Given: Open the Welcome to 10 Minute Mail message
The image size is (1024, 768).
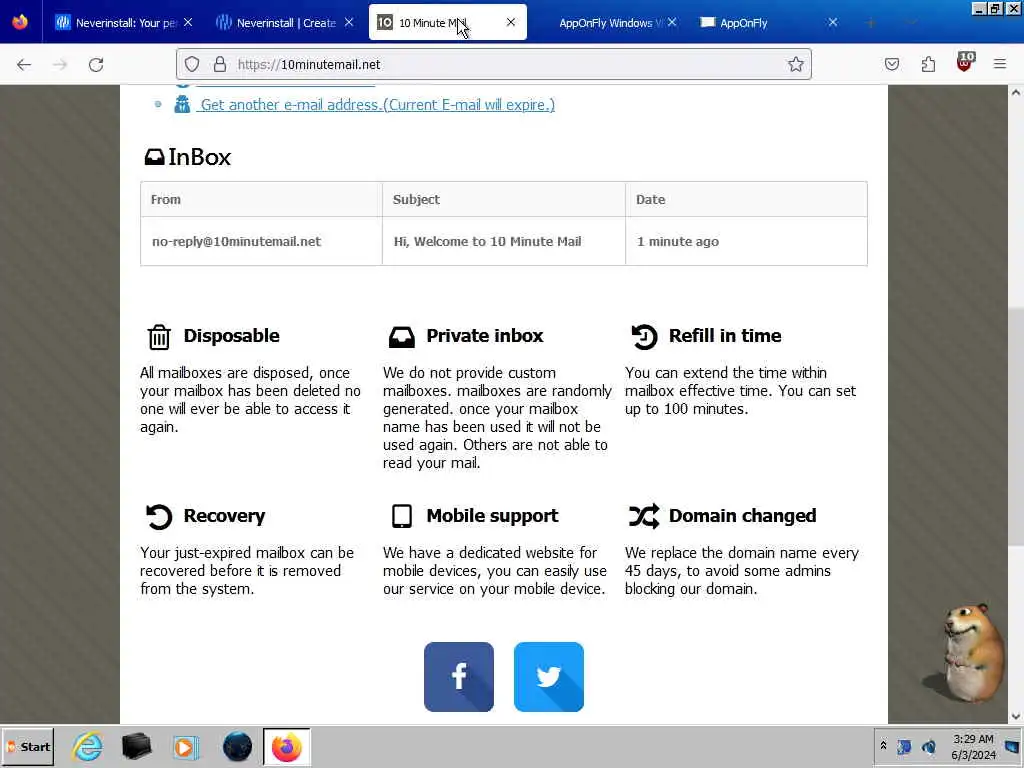Looking at the screenshot, I should (x=487, y=242).
